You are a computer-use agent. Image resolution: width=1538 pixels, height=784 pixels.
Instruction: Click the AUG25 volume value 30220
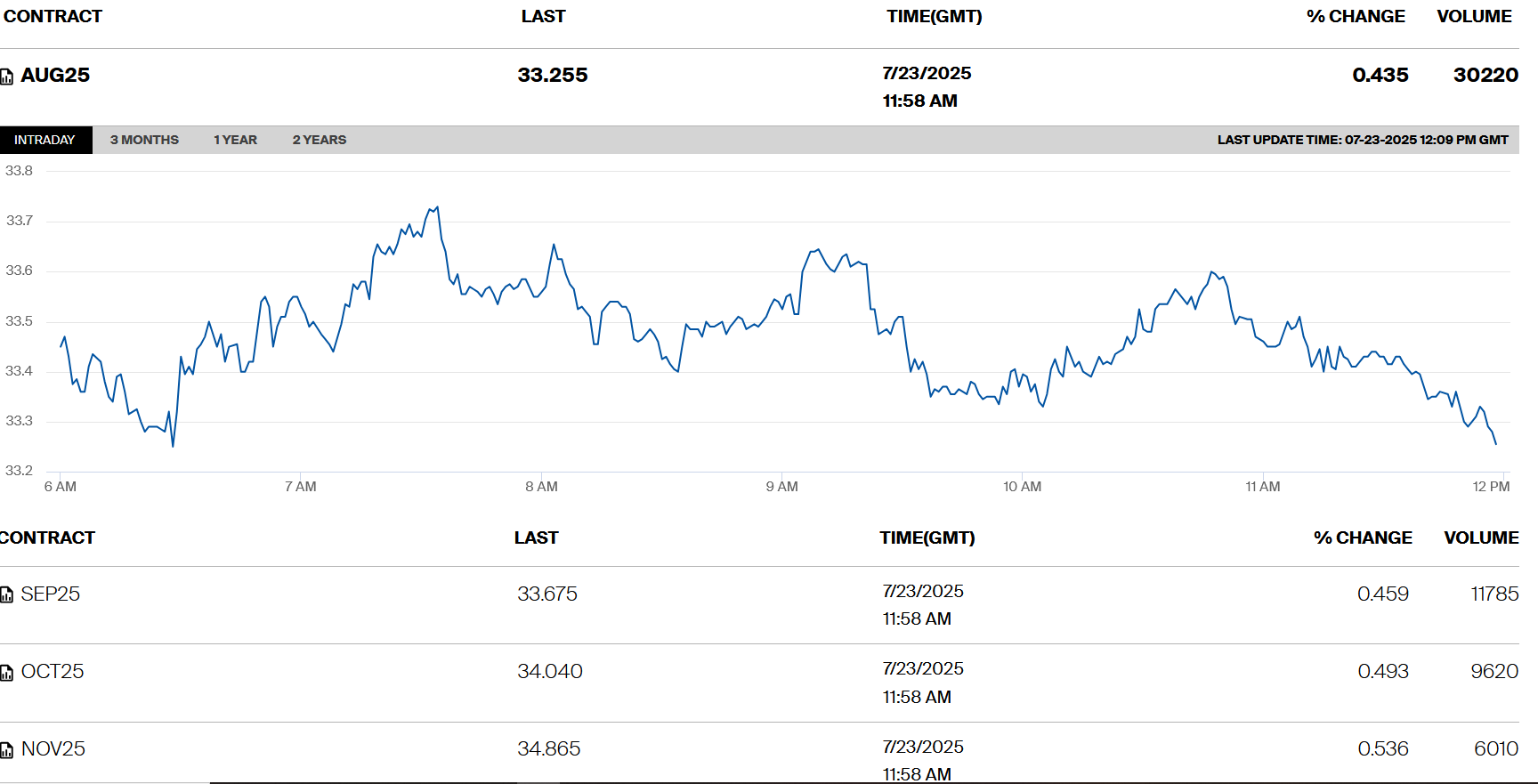click(1485, 76)
